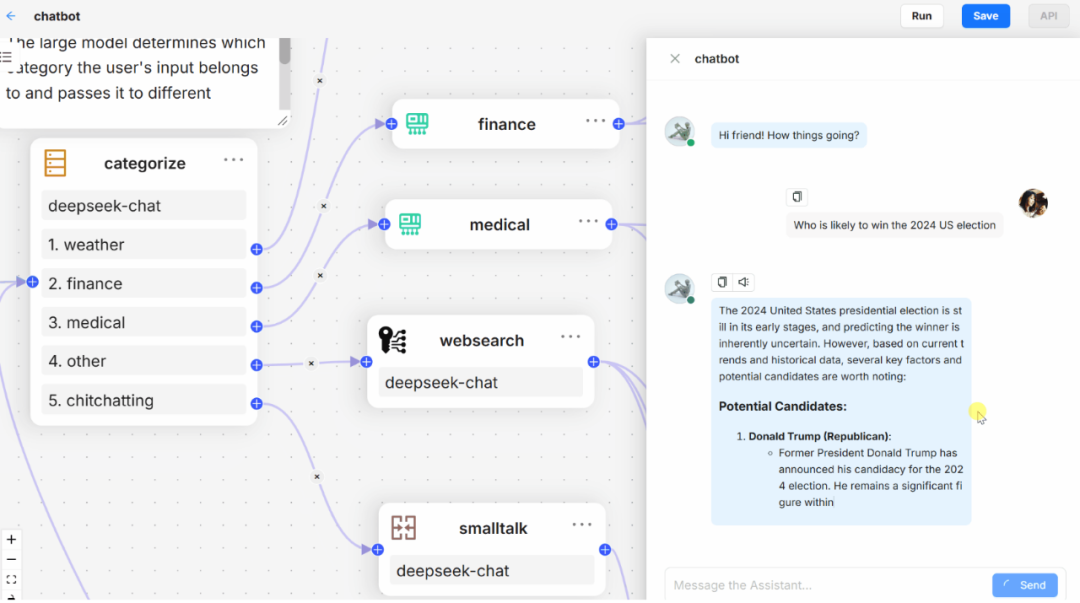Click the blue Save button
This screenshot has height=603, width=1080.
[x=986, y=16]
